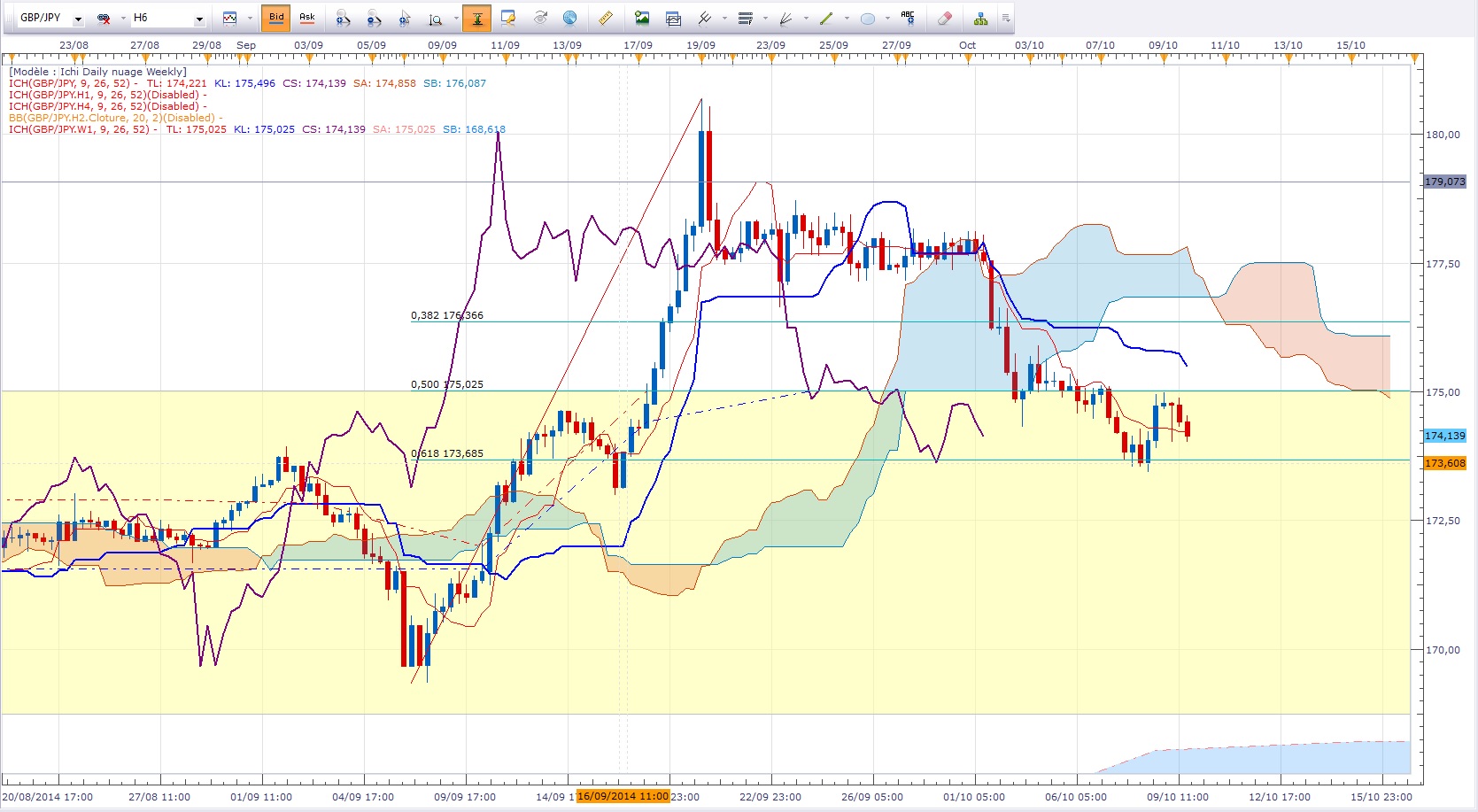Expand the fan tool dropdown arrow
This screenshot has height=812, width=1478.
[806, 18]
